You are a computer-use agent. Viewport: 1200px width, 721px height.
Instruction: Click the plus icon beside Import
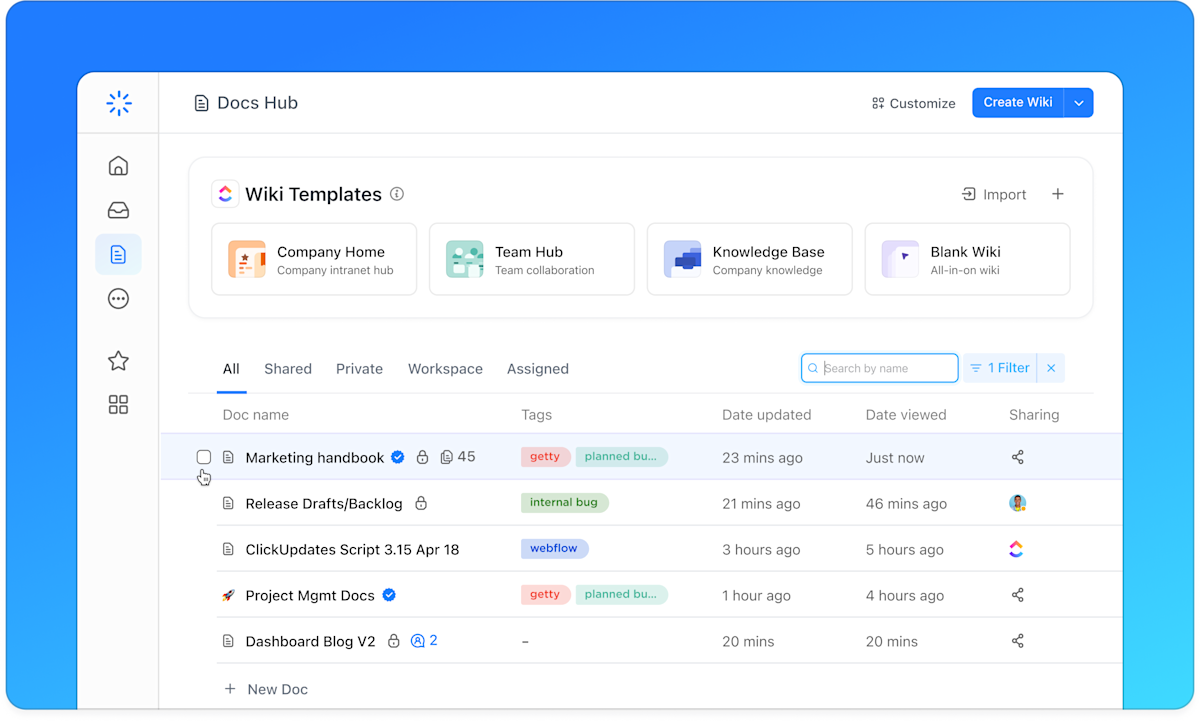(1057, 194)
